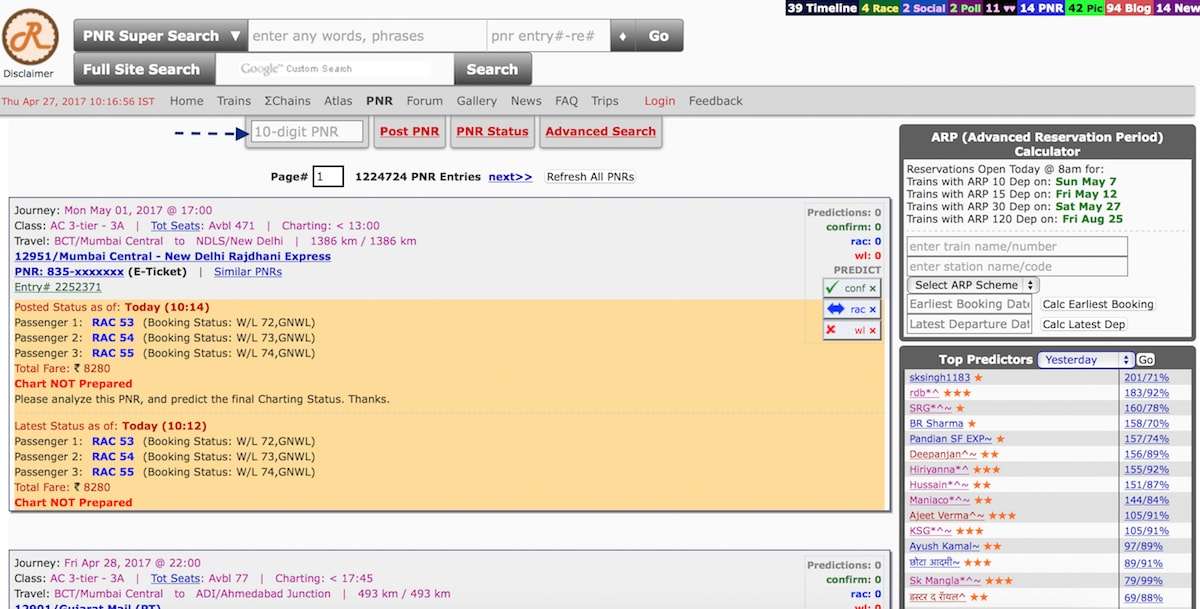
Task: Click Calc Earliest Booking button
Action: click(x=1098, y=304)
